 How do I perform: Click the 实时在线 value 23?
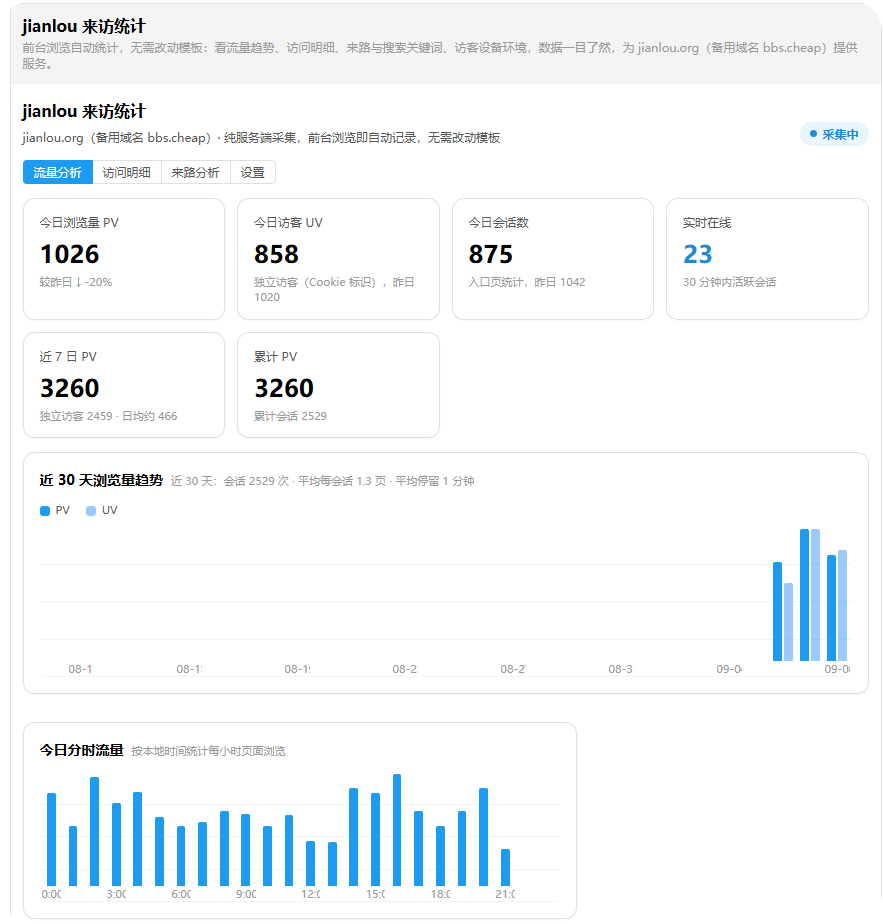pyautogui.click(x=698, y=255)
